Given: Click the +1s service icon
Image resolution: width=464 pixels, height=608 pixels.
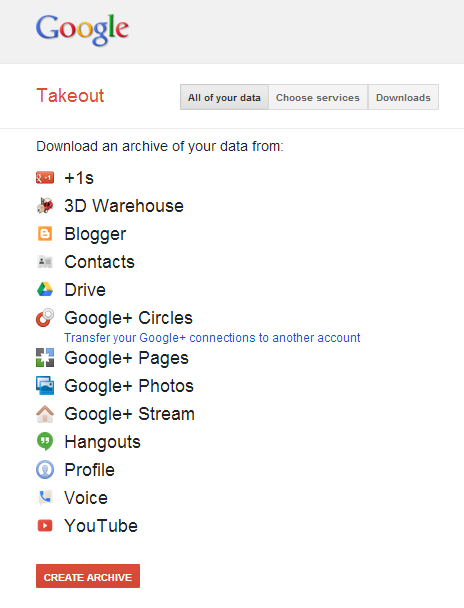Looking at the screenshot, I should point(45,178).
